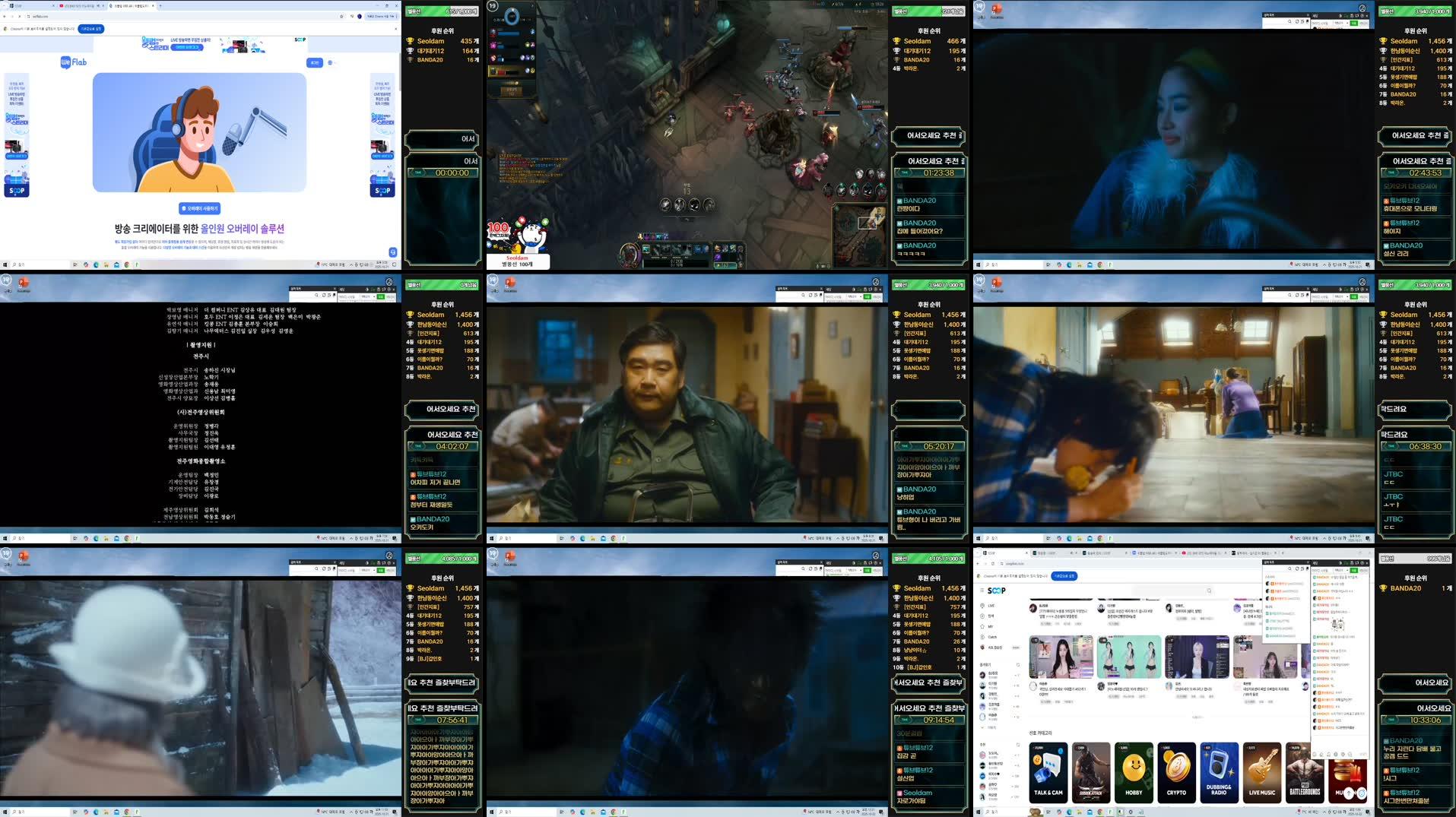Click the scroll-to-top arrow on SOOP page
The width and height of the screenshot is (1456, 817).
point(1349,793)
